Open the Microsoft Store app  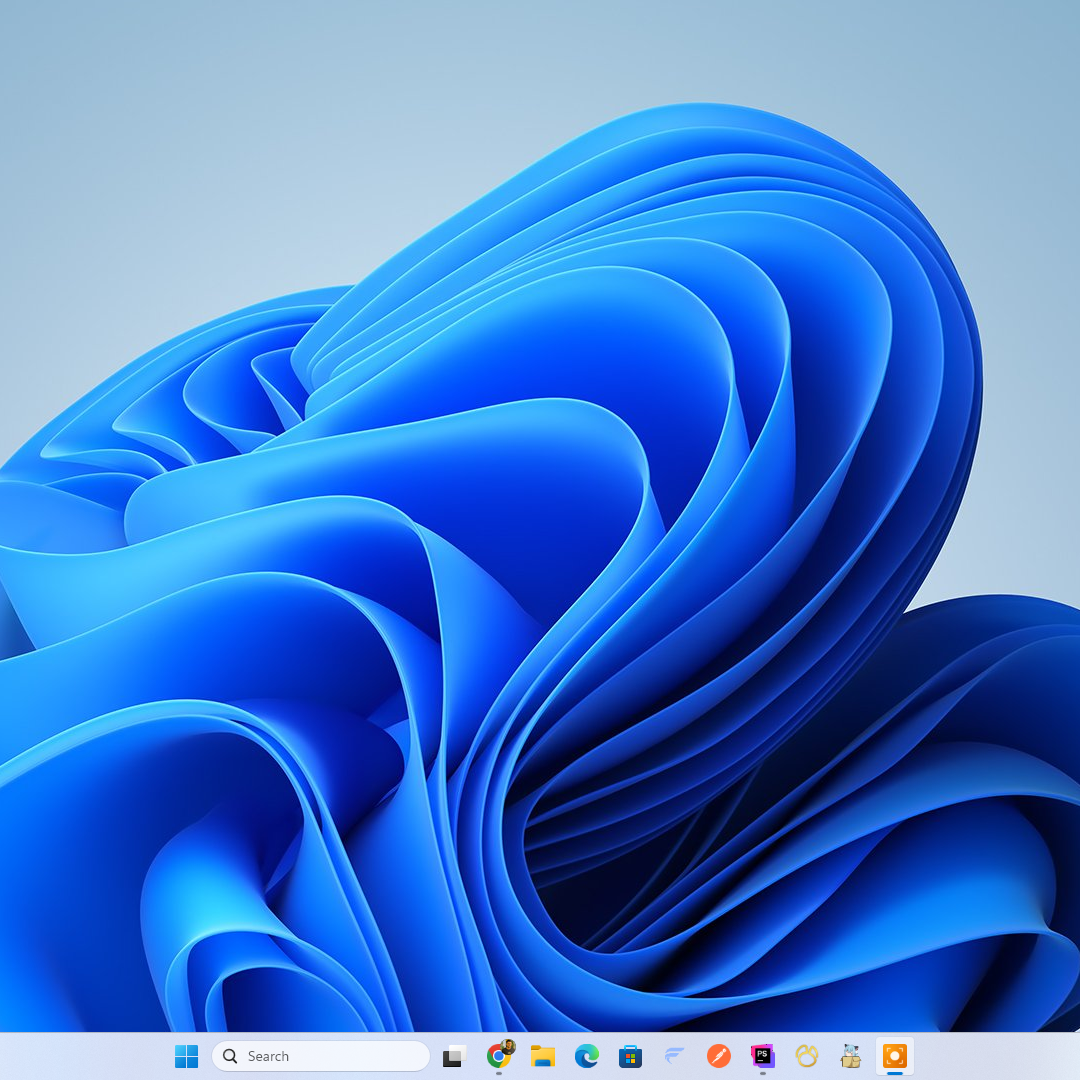coord(631,1056)
